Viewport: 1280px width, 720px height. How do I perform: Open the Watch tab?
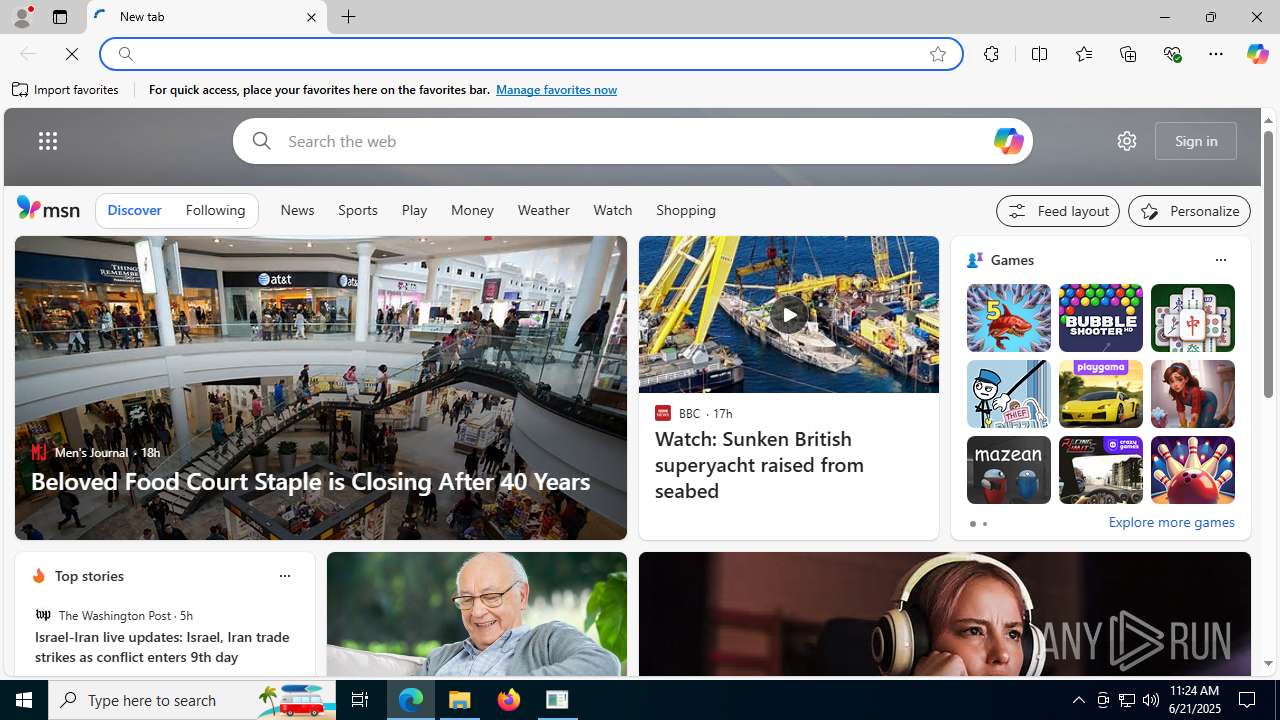(x=613, y=211)
